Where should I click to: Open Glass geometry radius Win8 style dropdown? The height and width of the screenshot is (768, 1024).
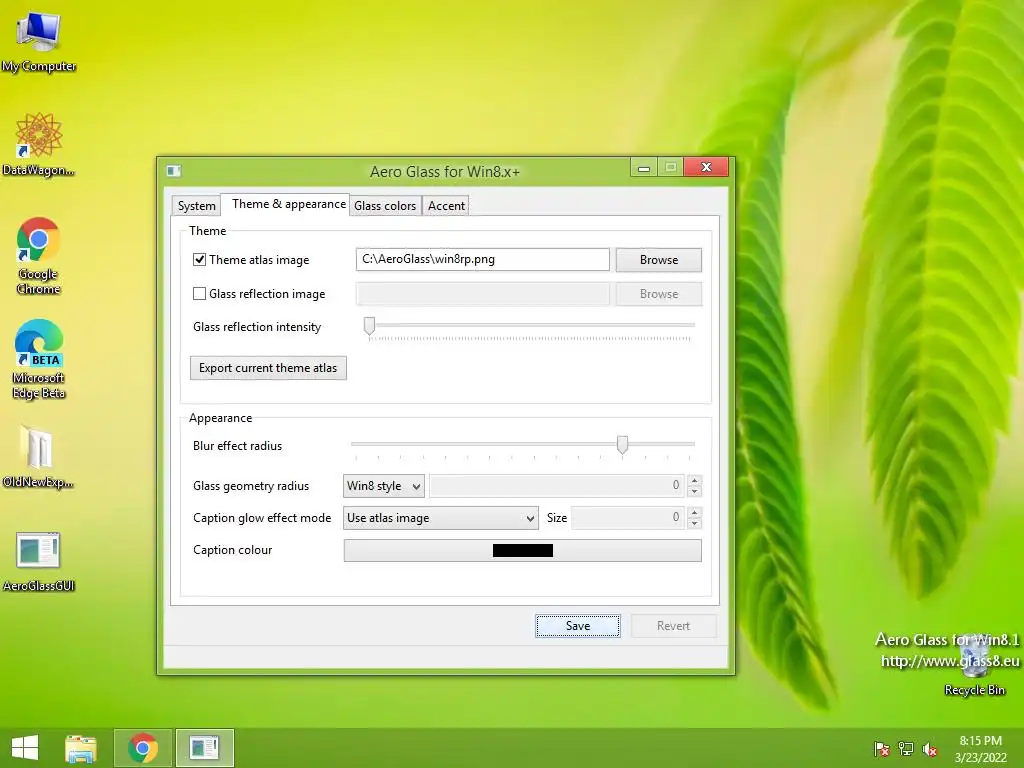(x=384, y=486)
